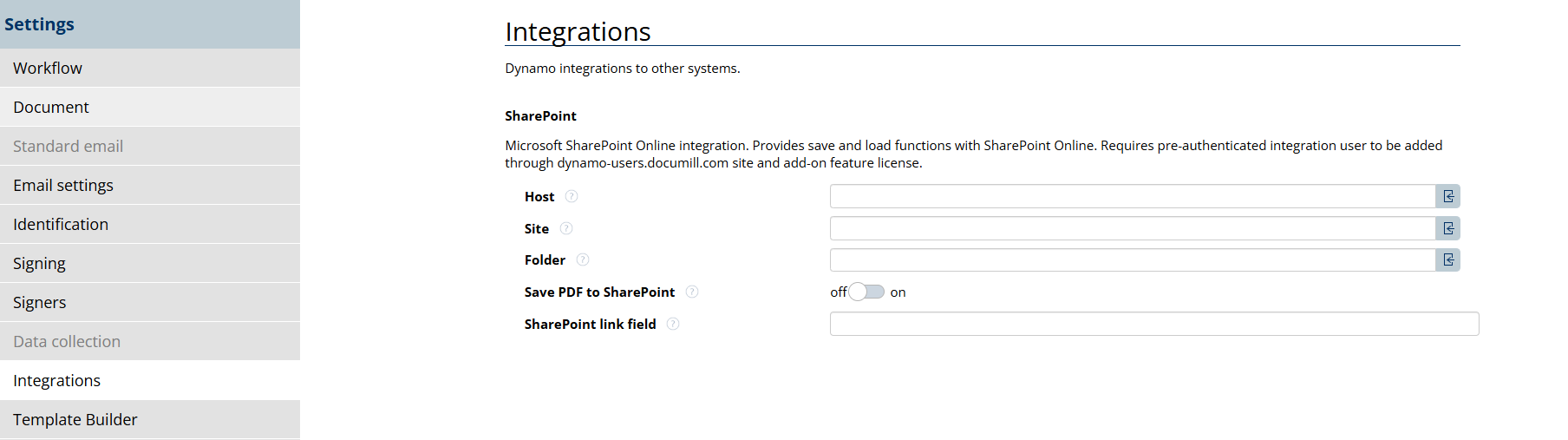Click the help icon next to Host
Screen dimensions: 1568x440
pyautogui.click(x=572, y=197)
